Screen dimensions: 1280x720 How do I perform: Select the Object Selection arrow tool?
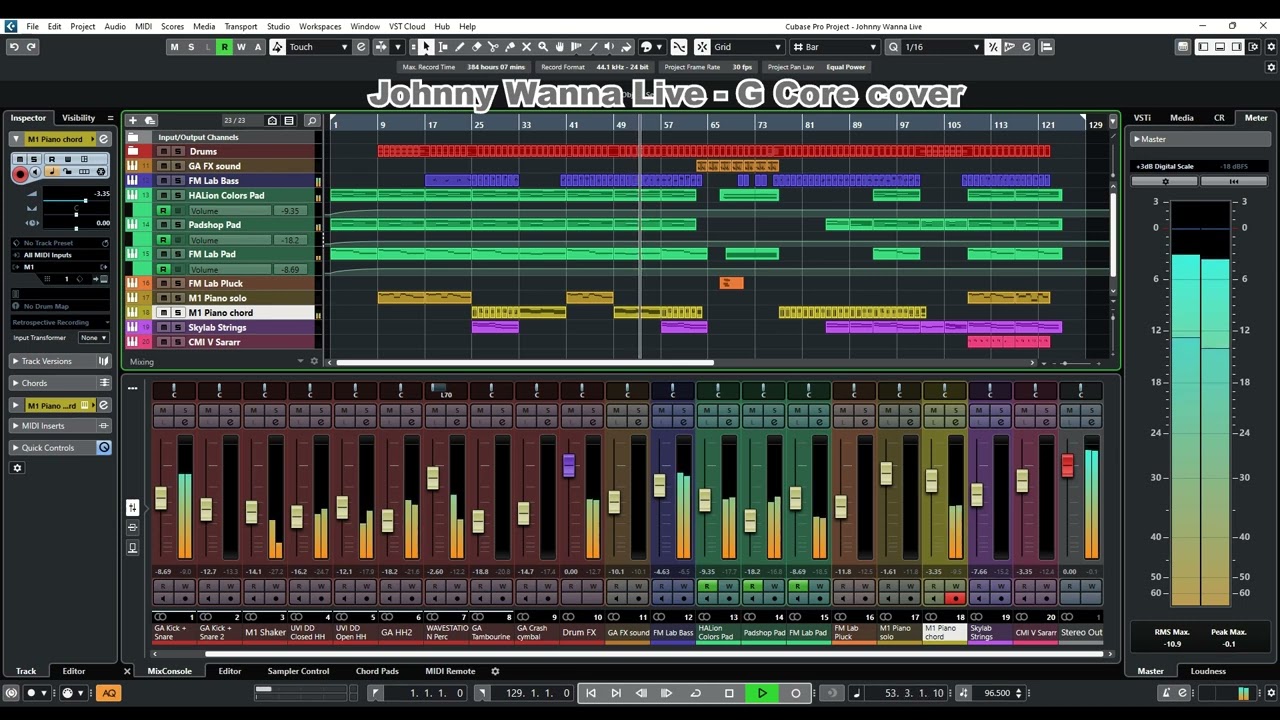click(426, 47)
